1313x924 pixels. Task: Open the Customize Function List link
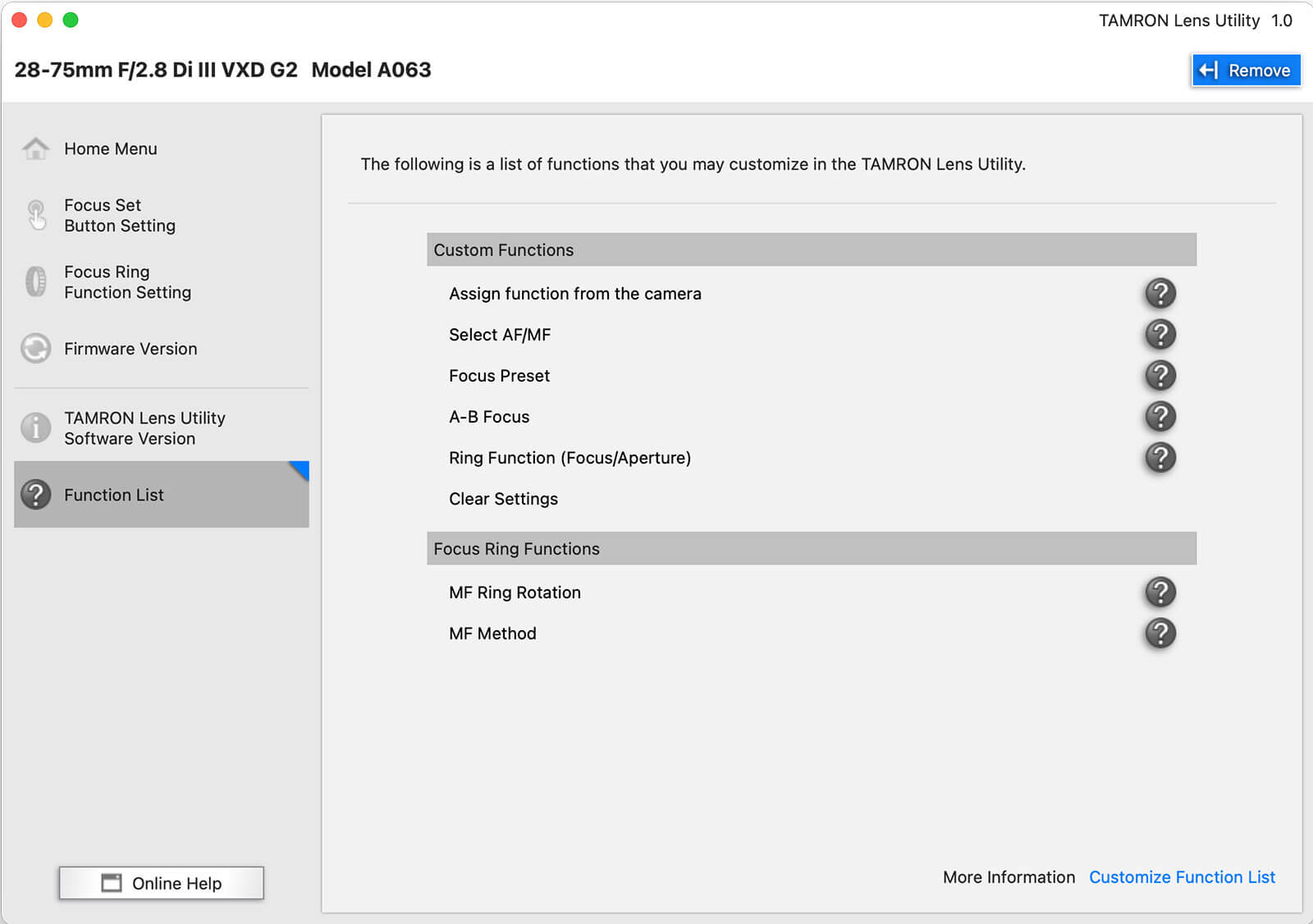pos(1182,877)
